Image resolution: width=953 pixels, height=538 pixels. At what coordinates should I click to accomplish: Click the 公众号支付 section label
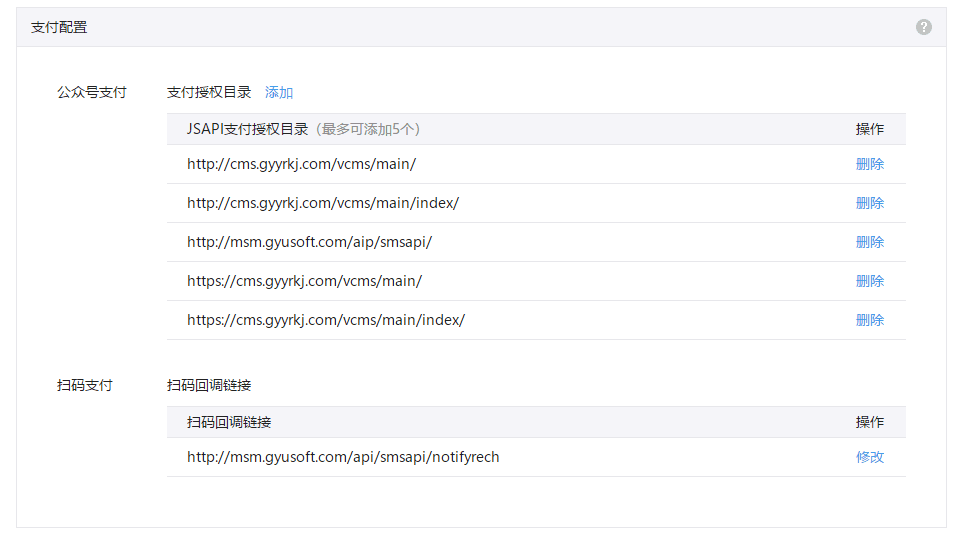[92, 92]
